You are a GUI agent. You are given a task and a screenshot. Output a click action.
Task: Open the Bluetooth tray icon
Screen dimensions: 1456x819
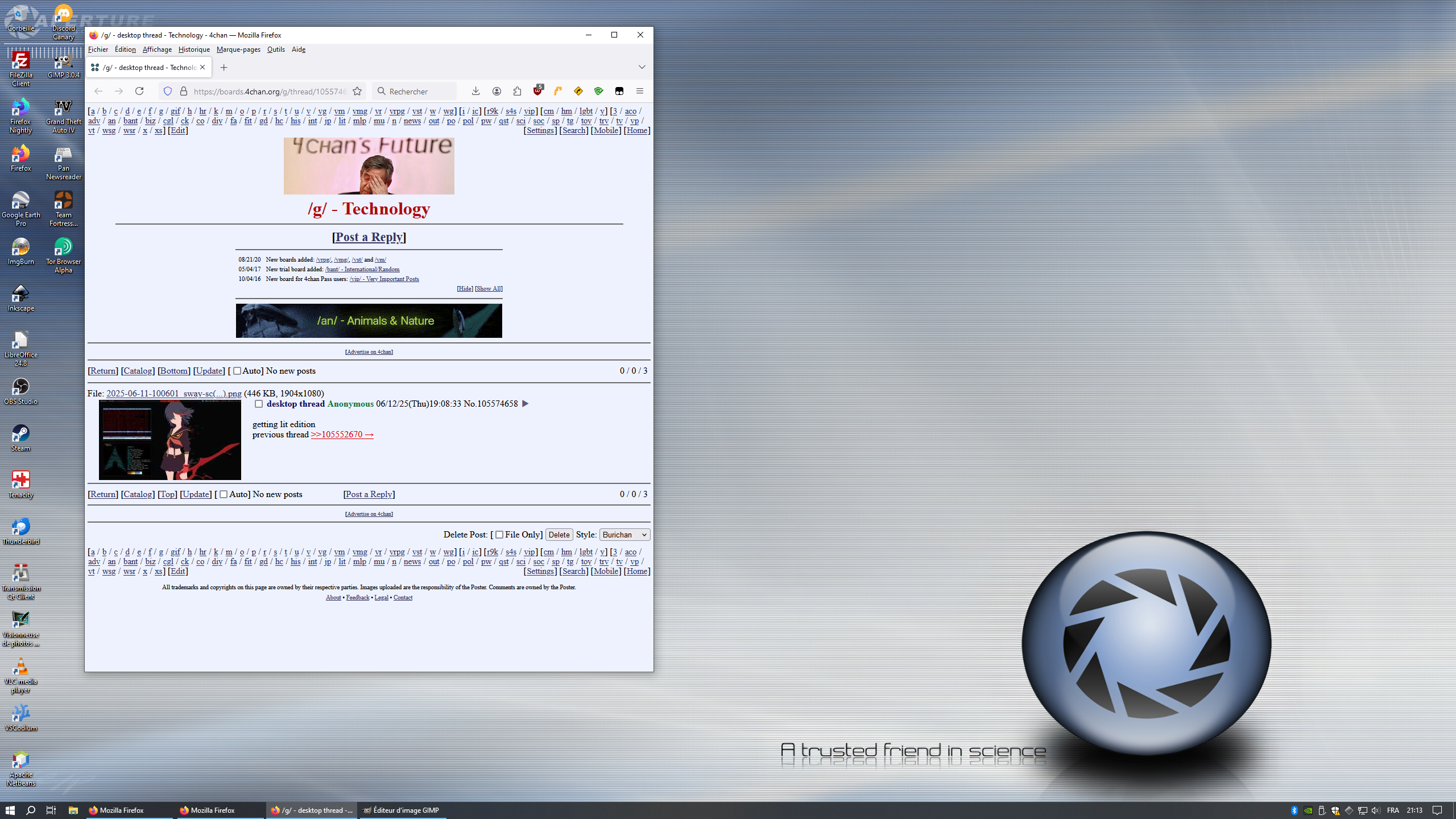pyautogui.click(x=1294, y=810)
